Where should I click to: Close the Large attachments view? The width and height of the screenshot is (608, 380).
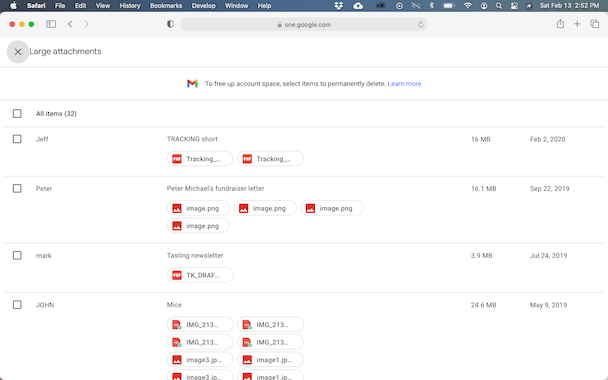[18, 52]
